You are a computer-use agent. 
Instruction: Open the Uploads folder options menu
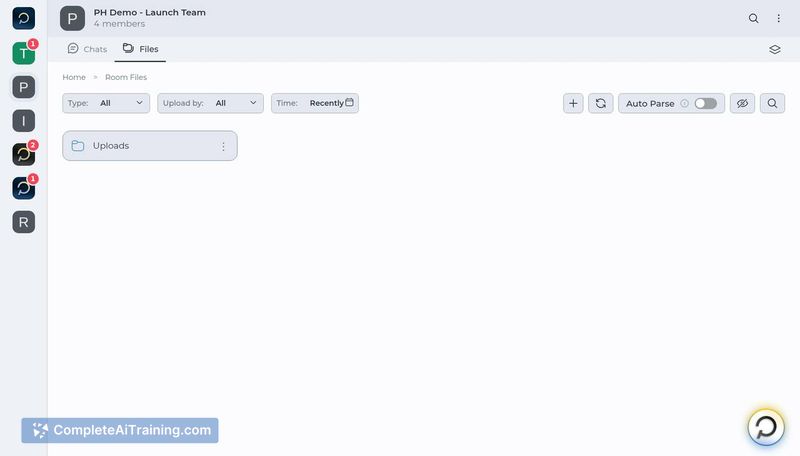[223, 146]
